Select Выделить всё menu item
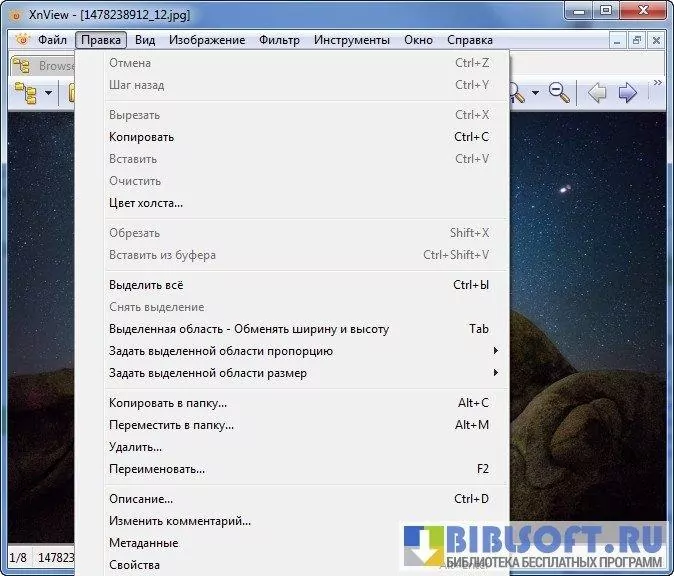Screen dimensions: 674x576 point(146,285)
